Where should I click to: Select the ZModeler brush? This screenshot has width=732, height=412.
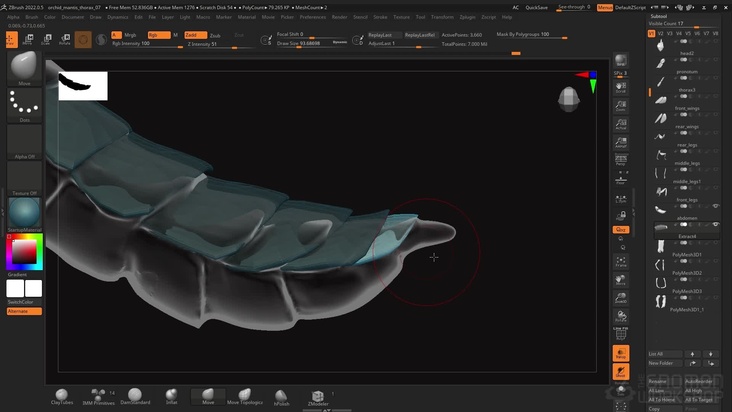coord(317,397)
